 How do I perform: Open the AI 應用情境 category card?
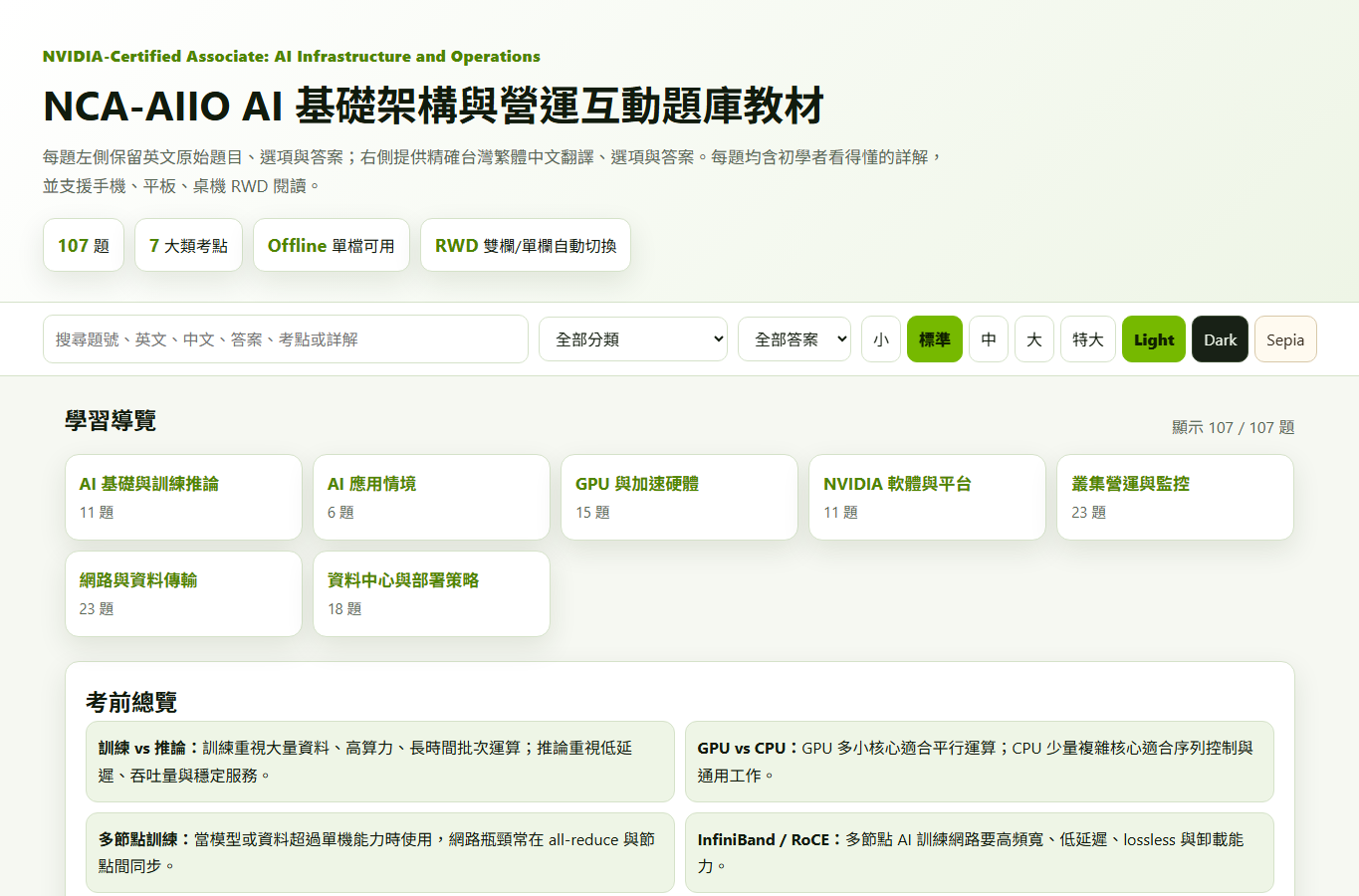431,497
